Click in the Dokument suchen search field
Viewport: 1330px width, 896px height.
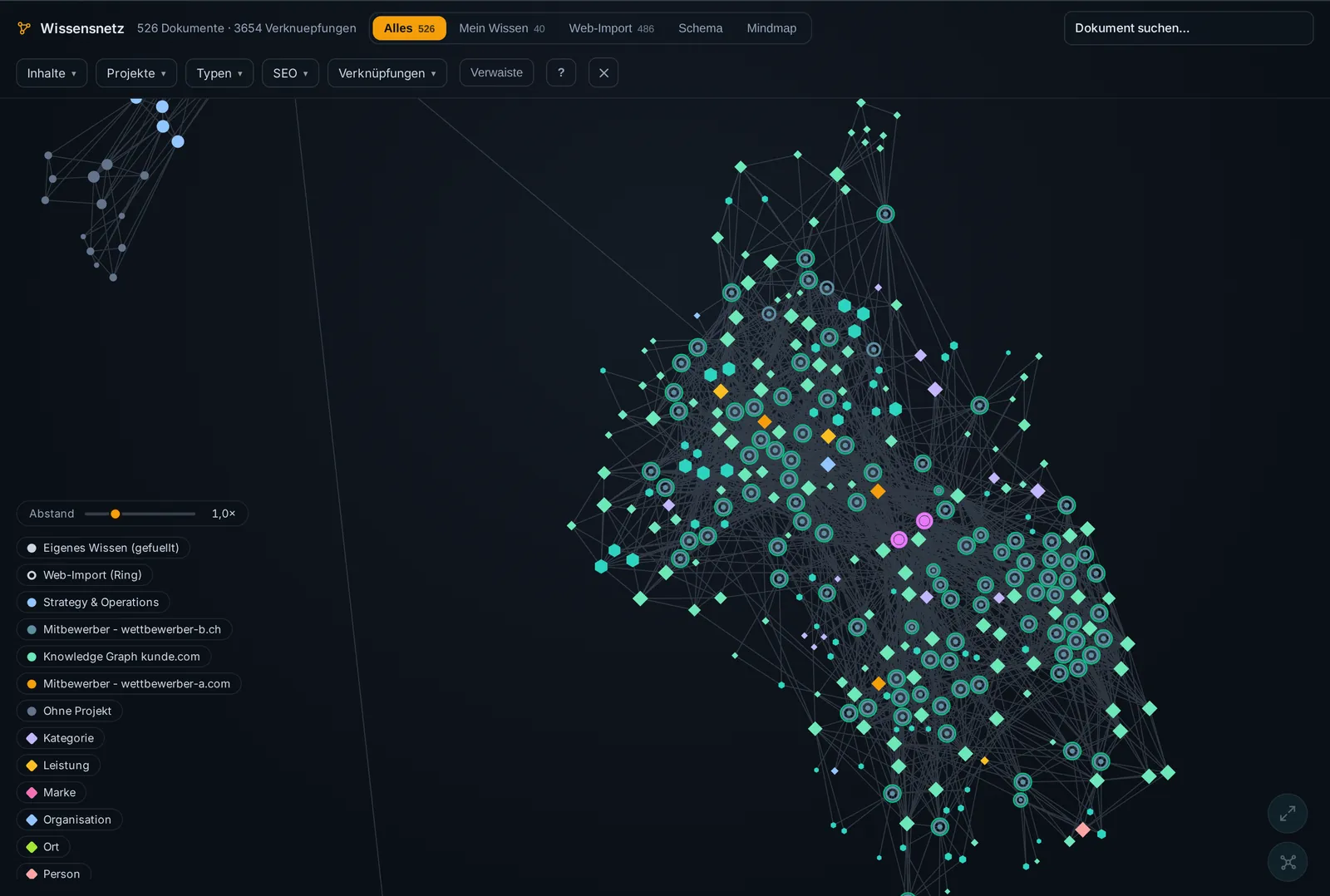coord(1189,28)
